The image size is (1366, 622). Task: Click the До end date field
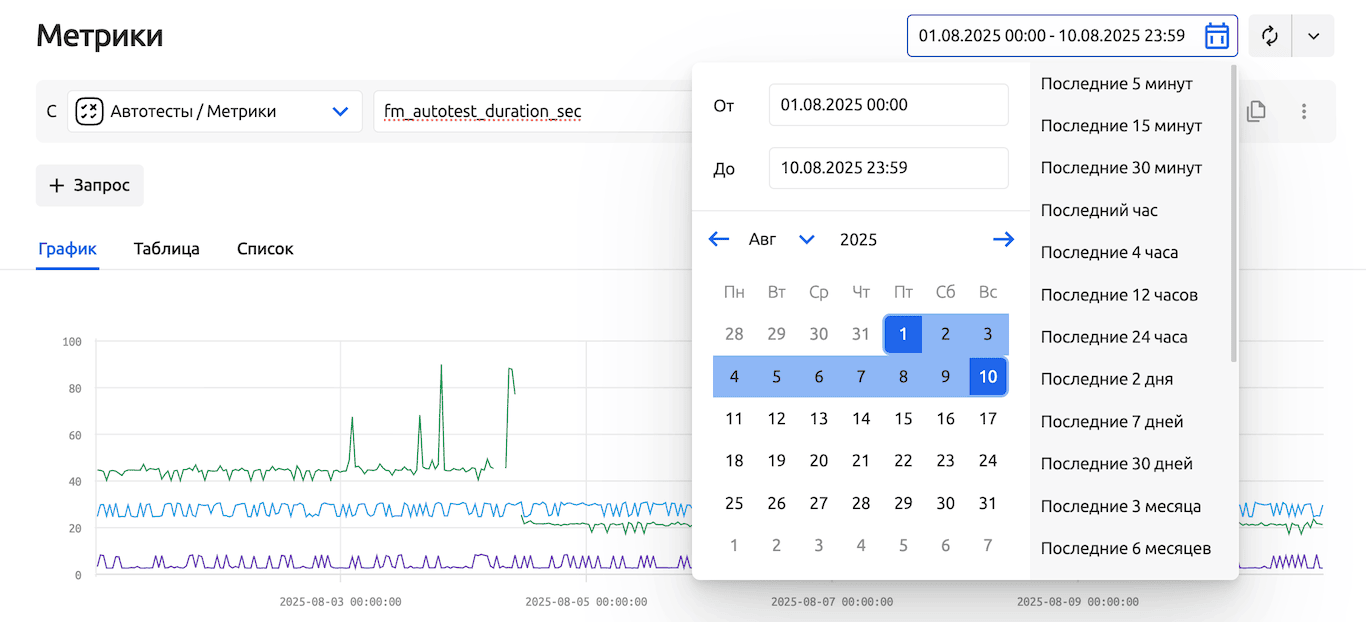888,168
